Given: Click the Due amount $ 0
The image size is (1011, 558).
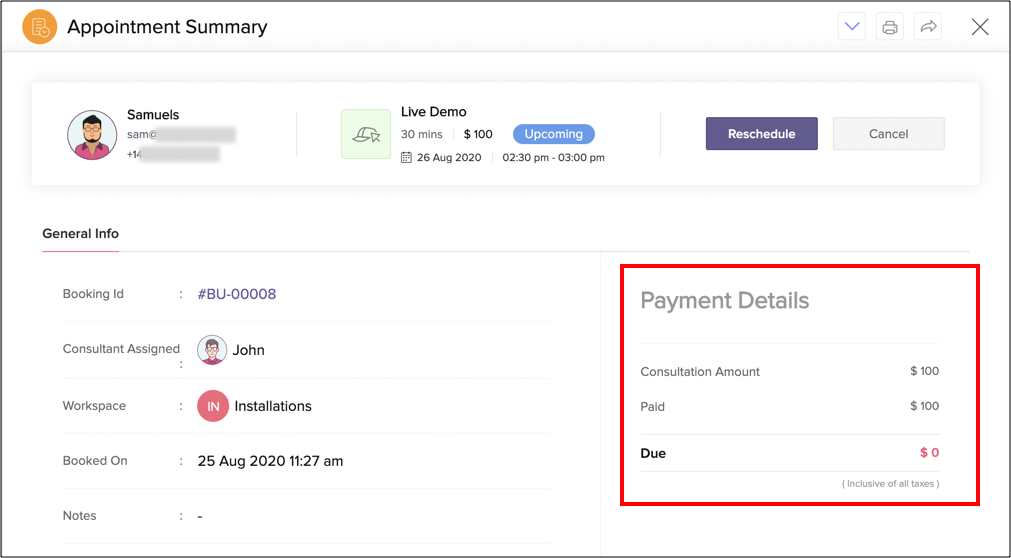Looking at the screenshot, I should click(929, 453).
